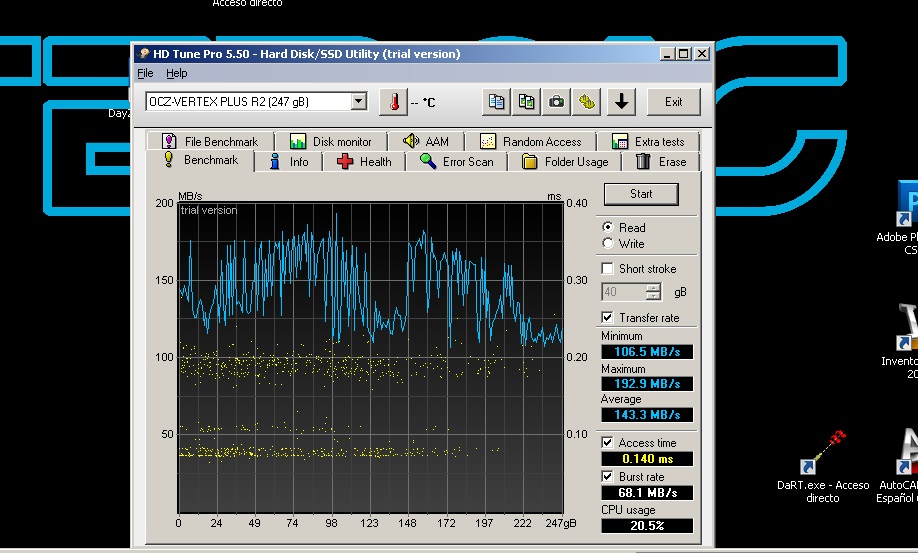Click the copy screenshot to clipboard icon
This screenshot has width=918, height=553.
[526, 101]
